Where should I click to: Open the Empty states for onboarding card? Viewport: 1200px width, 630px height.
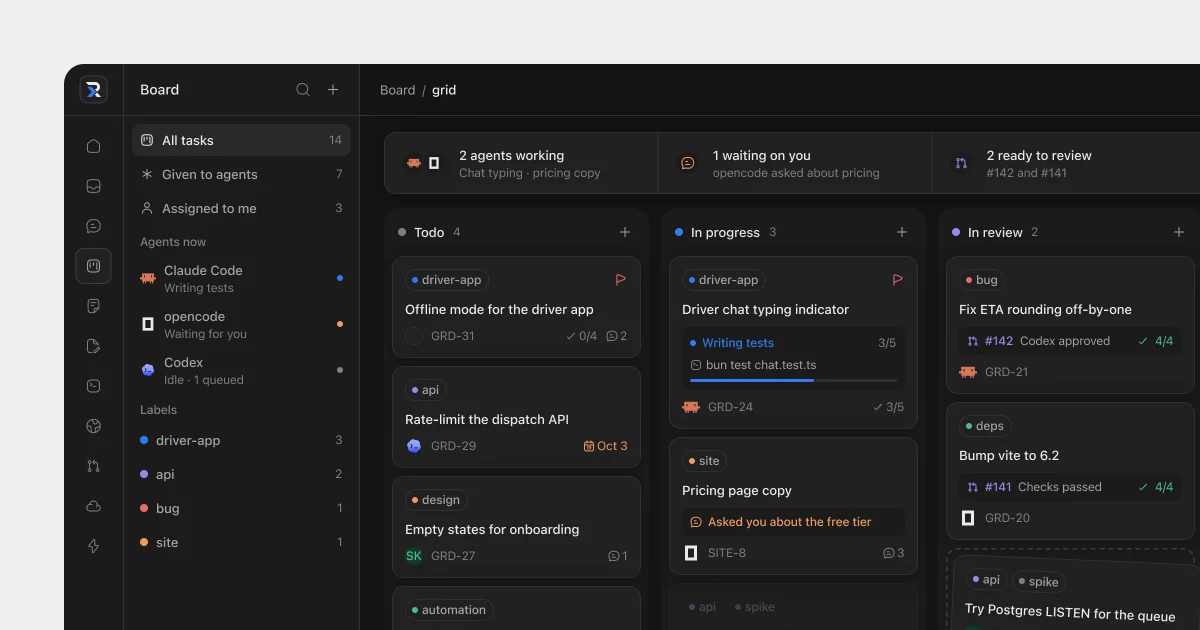click(x=516, y=527)
